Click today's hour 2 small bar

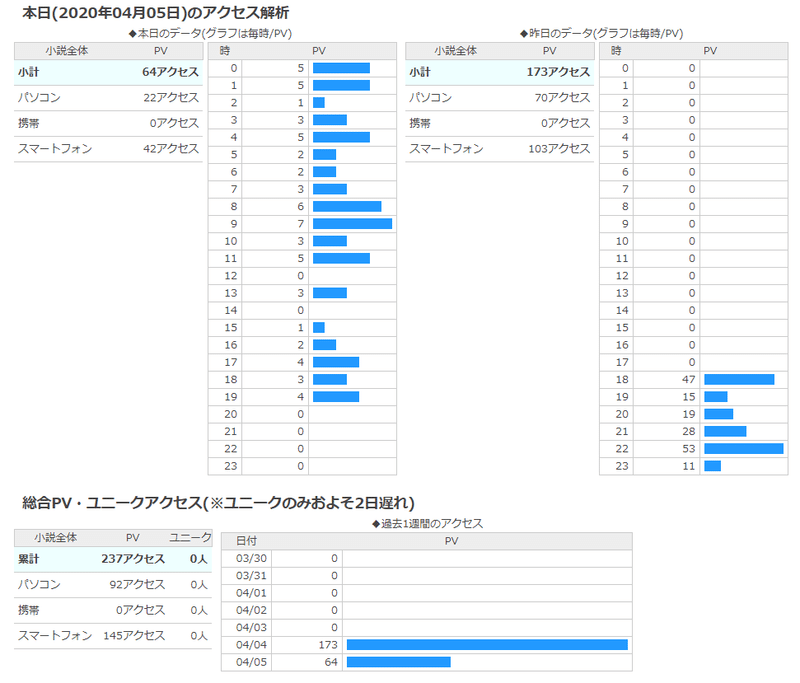click(x=319, y=103)
